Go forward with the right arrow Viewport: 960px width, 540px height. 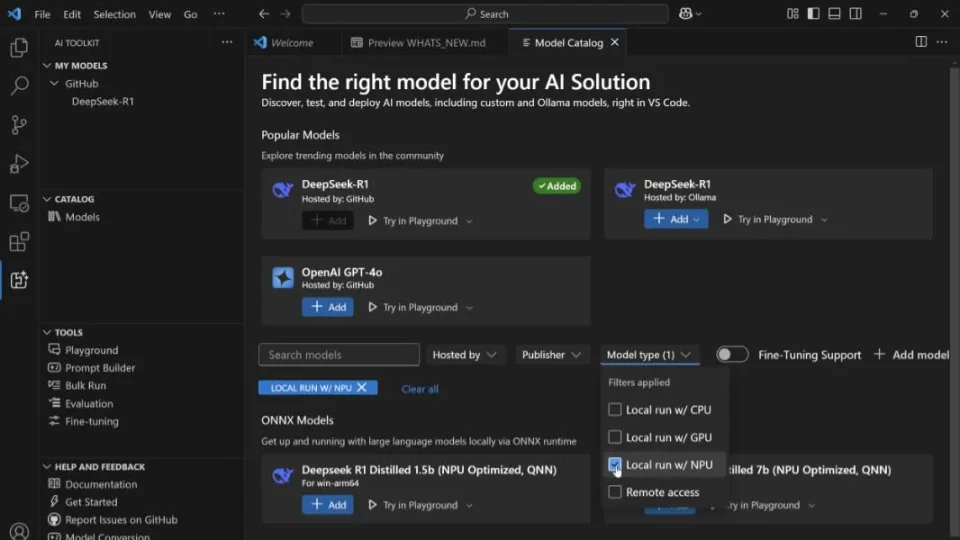(285, 13)
